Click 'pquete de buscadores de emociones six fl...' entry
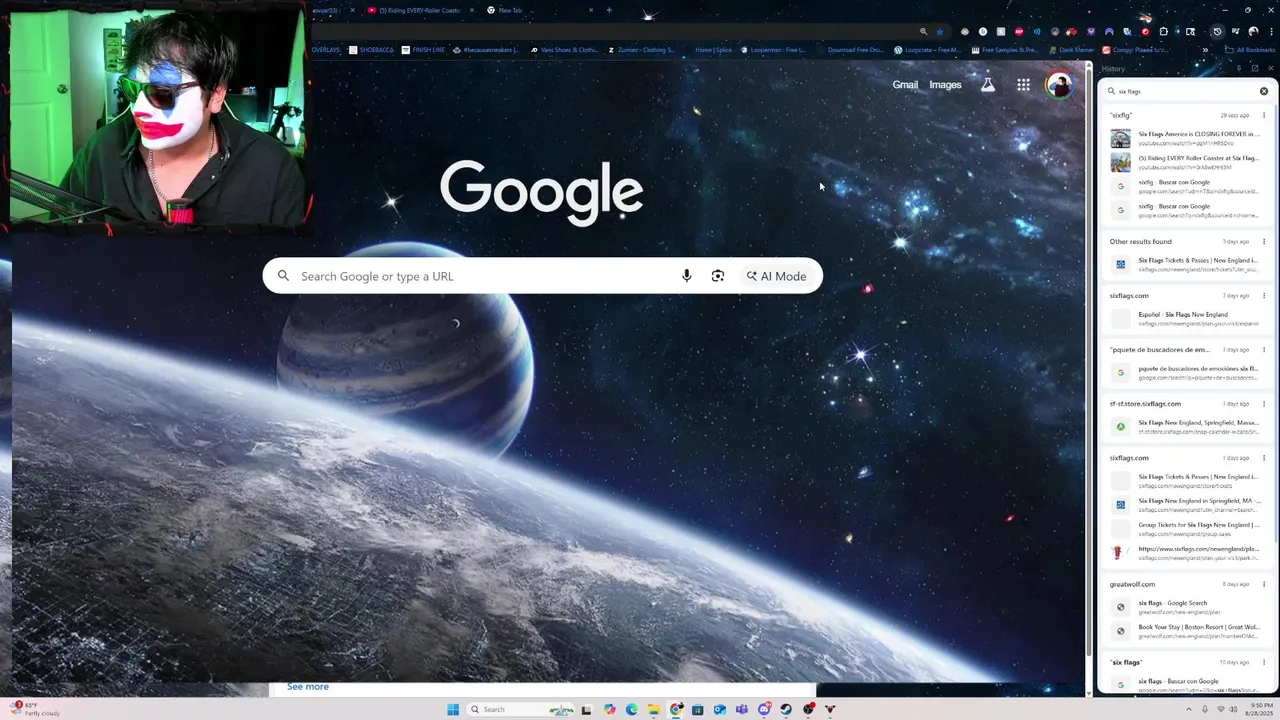This screenshot has width=1280, height=720. click(1186, 373)
